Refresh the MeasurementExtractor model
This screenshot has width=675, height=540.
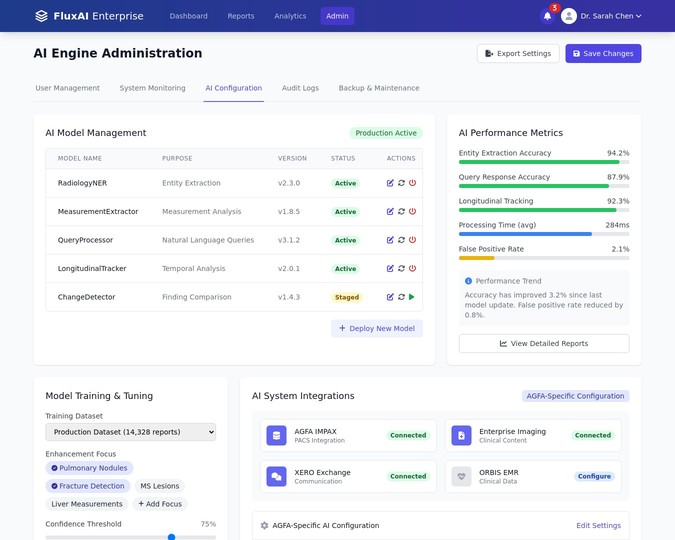[401, 211]
